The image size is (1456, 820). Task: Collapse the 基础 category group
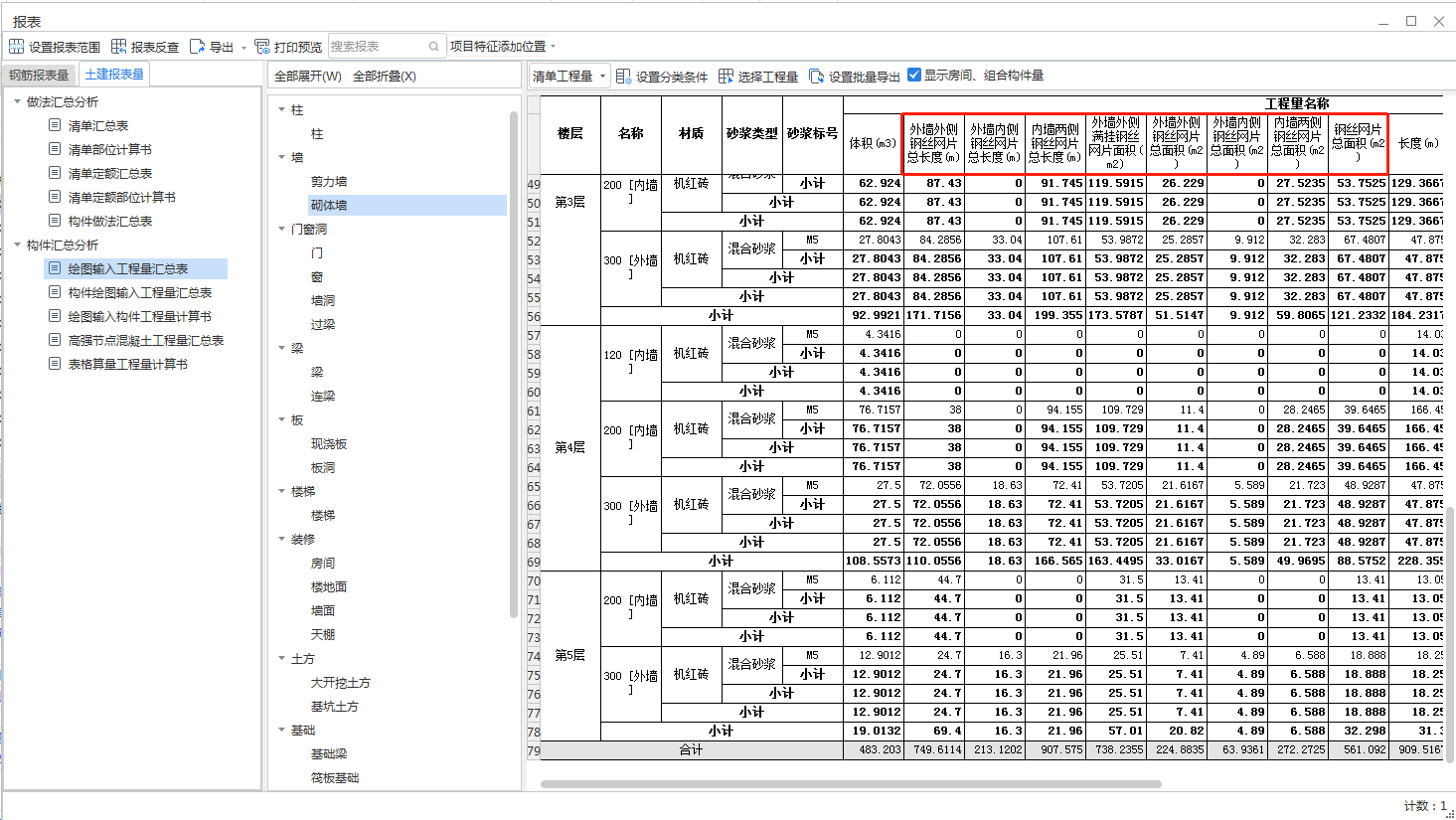[282, 730]
